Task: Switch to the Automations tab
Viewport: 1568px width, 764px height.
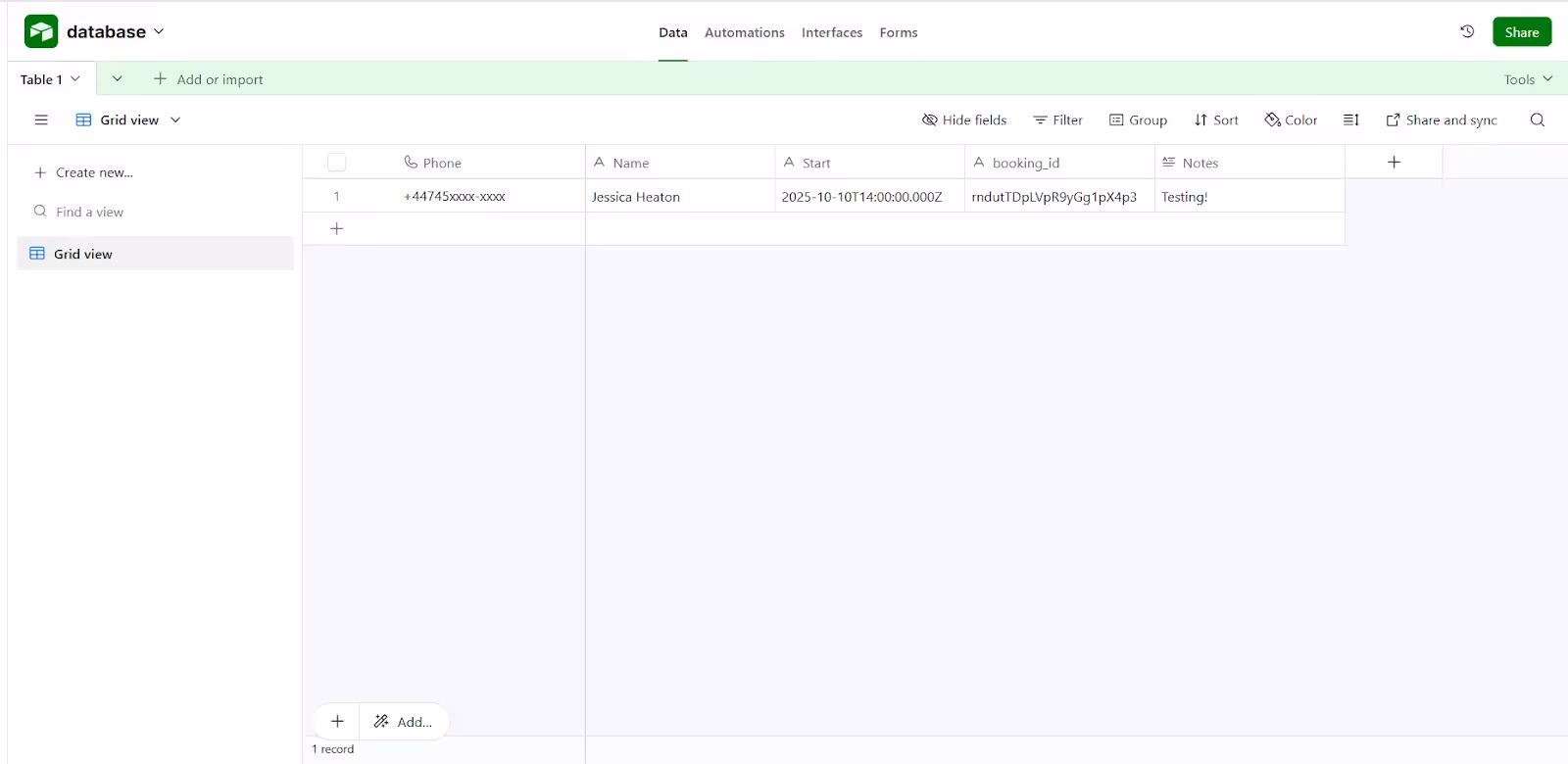Action: (745, 32)
